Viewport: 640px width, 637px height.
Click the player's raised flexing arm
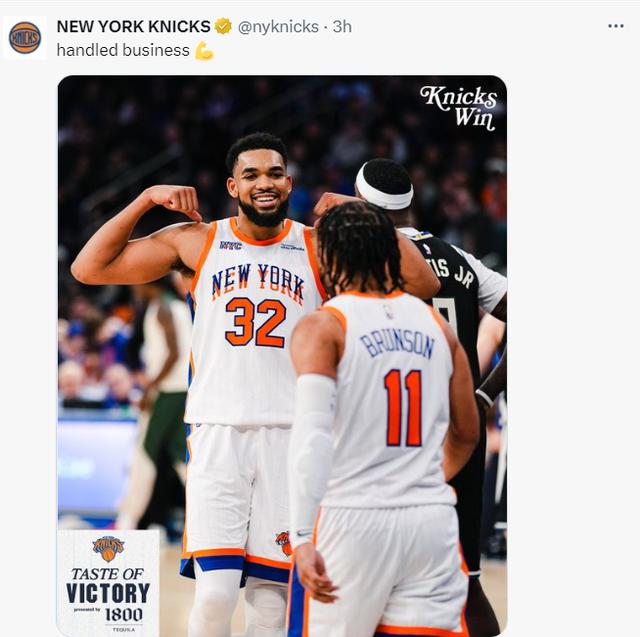pyautogui.click(x=140, y=235)
